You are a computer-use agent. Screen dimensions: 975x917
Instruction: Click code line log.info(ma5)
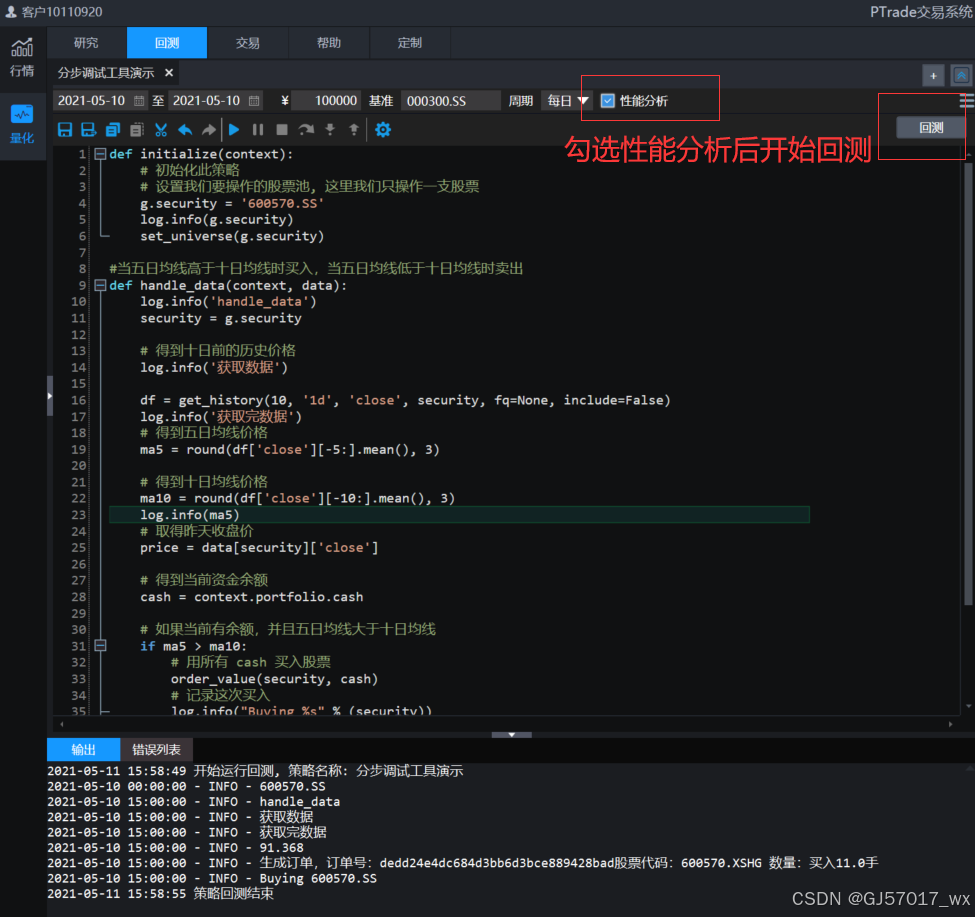click(x=190, y=515)
